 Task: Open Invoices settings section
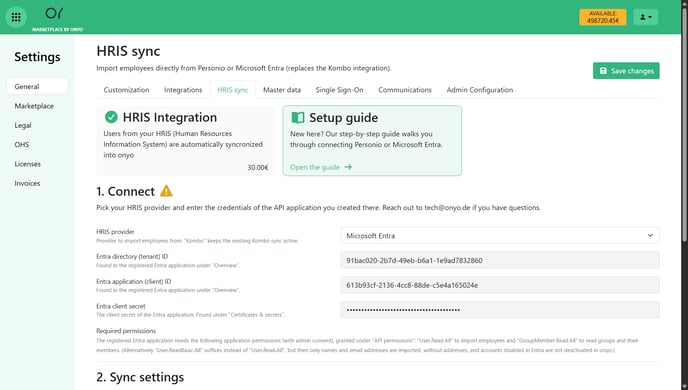coord(27,183)
